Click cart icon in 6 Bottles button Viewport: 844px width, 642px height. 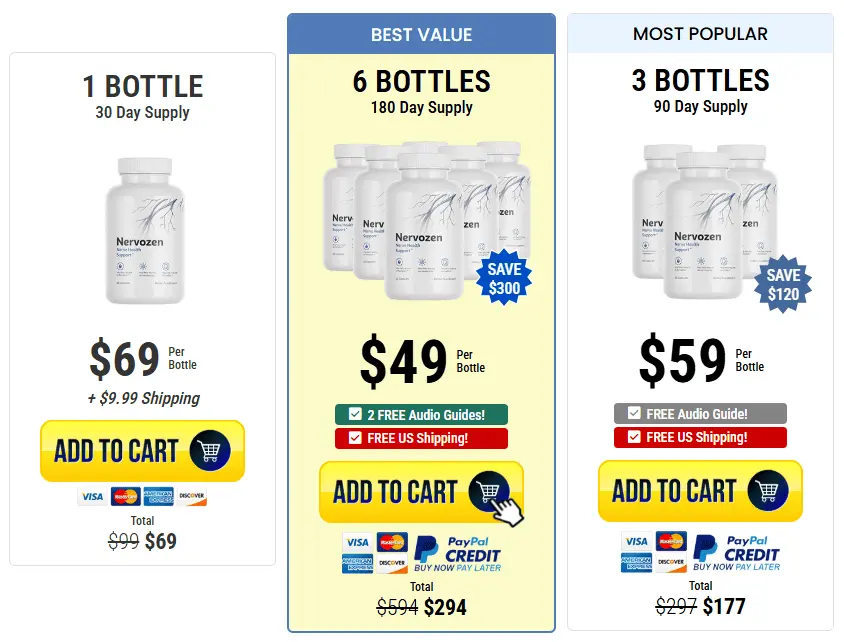pyautogui.click(x=489, y=491)
